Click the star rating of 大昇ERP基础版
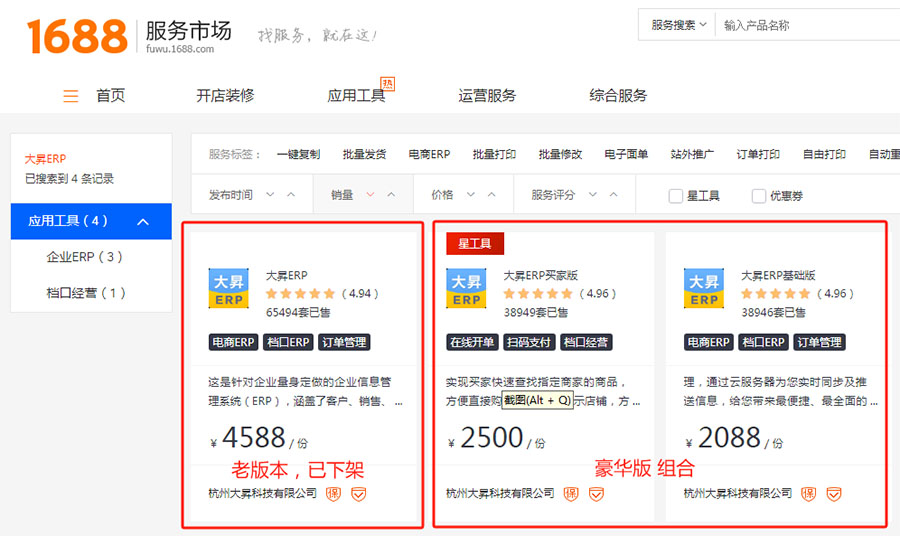This screenshot has height=536, width=900. click(x=775, y=294)
